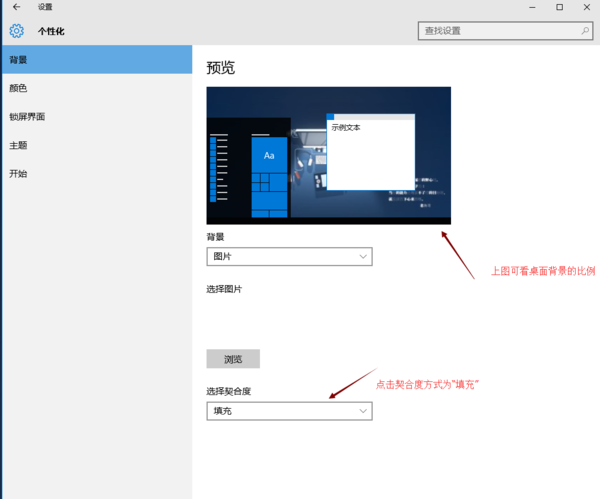The height and width of the screenshot is (499, 600).
Task: Click the 选择图片 label
Action: click(224, 289)
